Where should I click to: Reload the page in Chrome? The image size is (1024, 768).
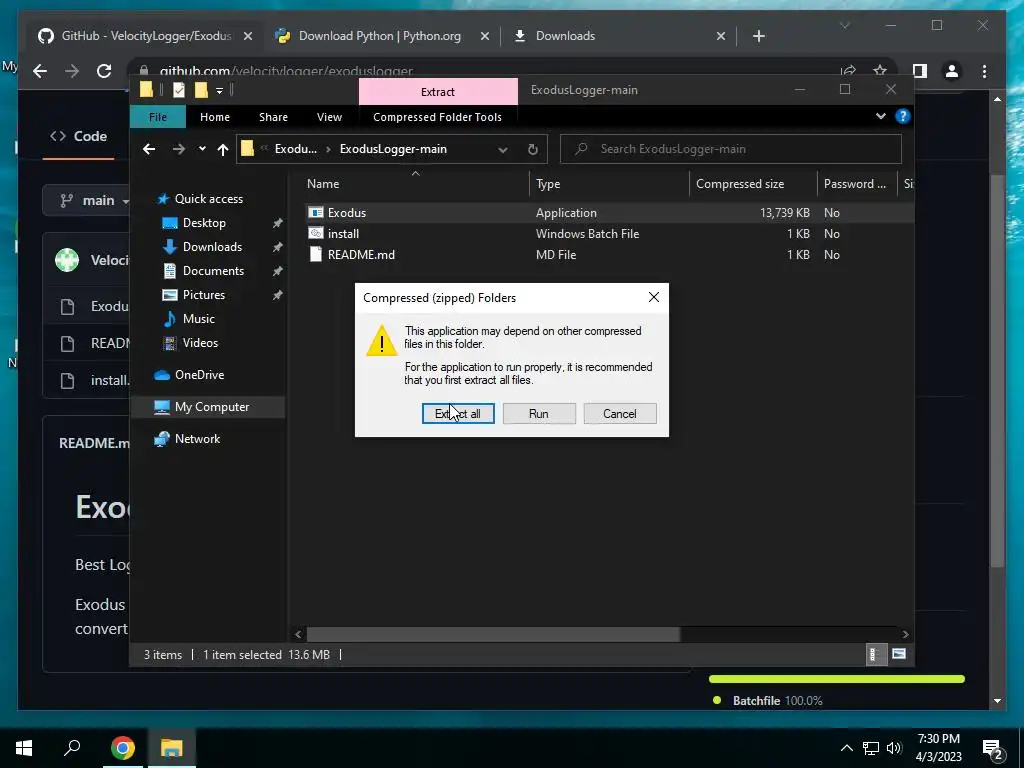point(104,71)
